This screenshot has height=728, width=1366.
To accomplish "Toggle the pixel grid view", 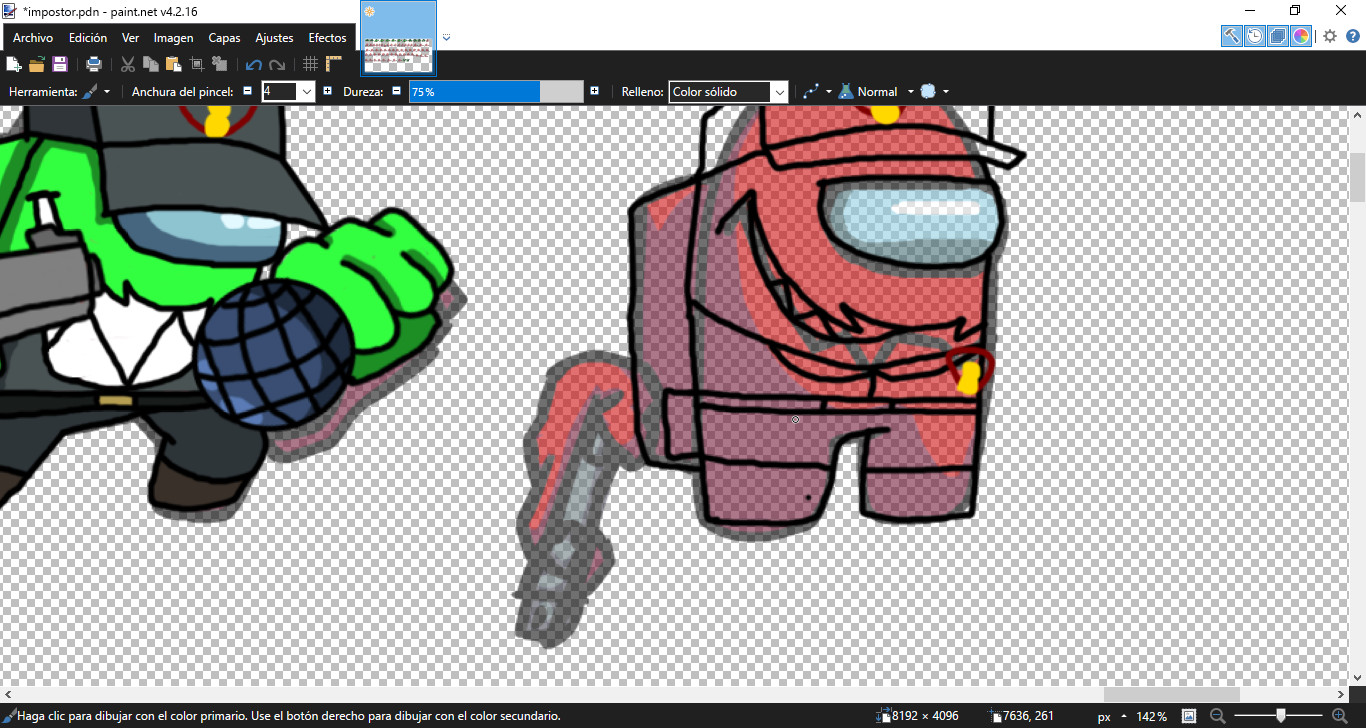I will tap(310, 63).
